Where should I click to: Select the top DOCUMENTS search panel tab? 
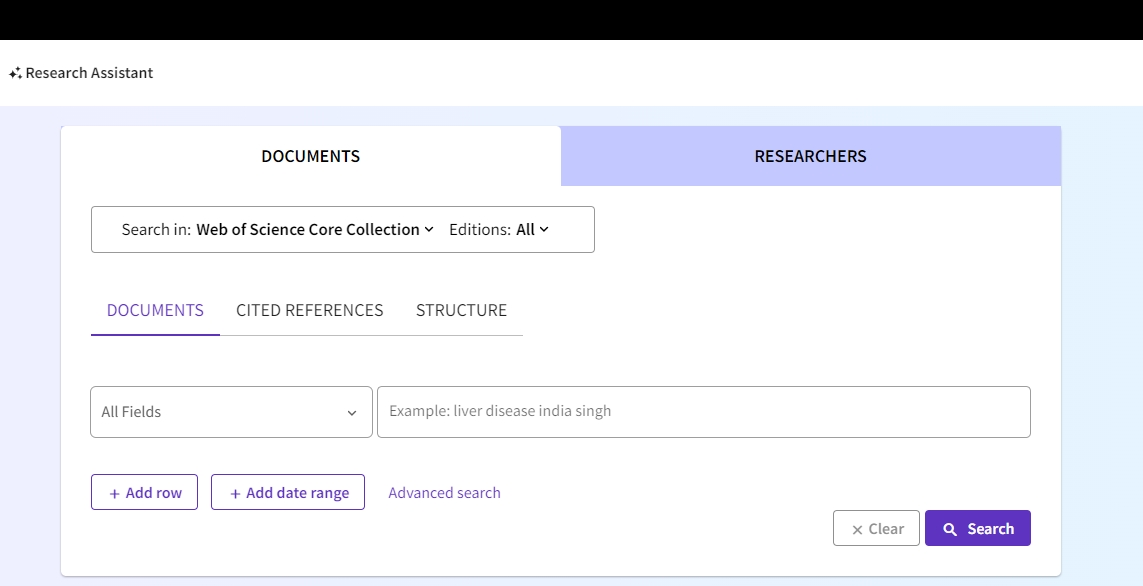click(310, 156)
